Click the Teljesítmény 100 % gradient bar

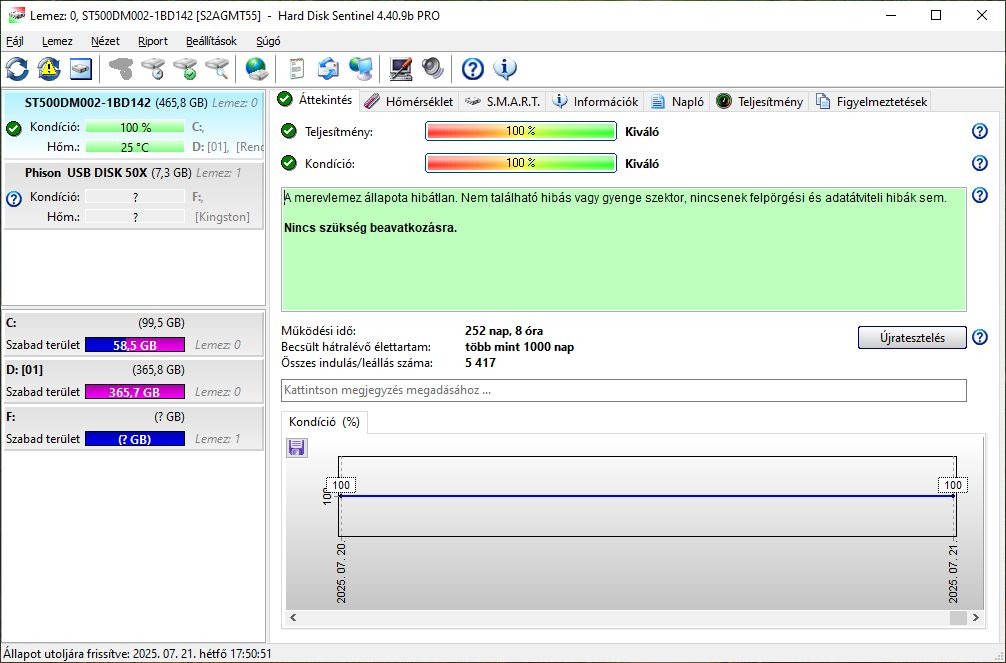click(x=520, y=131)
